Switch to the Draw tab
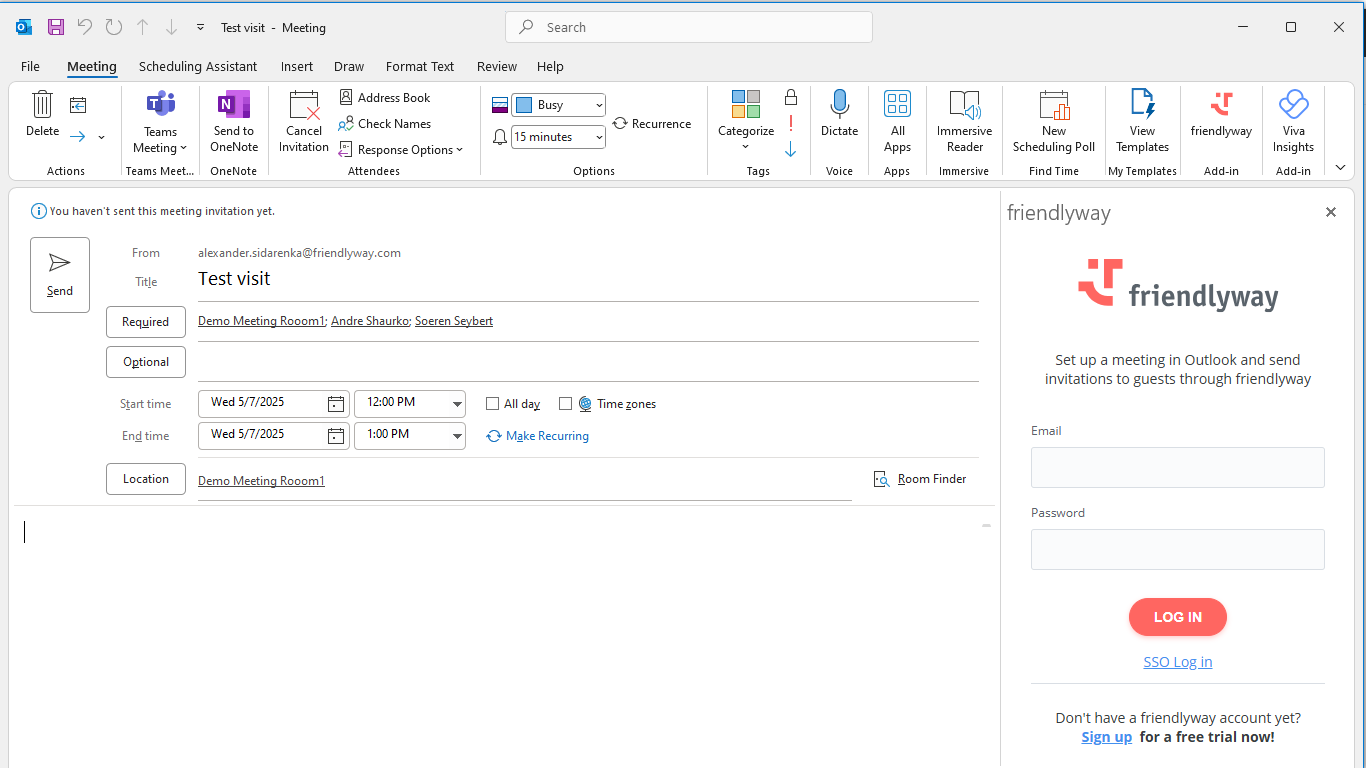The height and width of the screenshot is (768, 1366). click(x=349, y=66)
